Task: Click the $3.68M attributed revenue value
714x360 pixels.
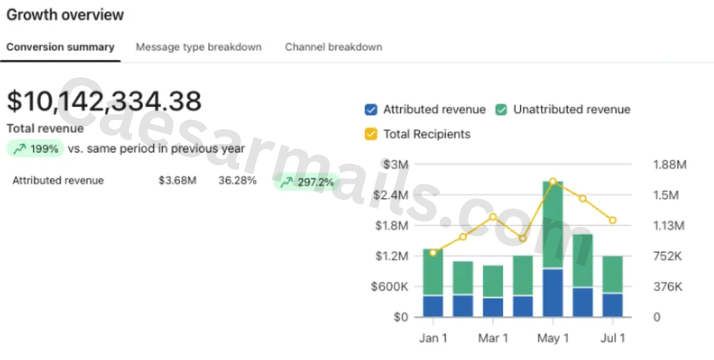Action: pyautogui.click(x=178, y=181)
